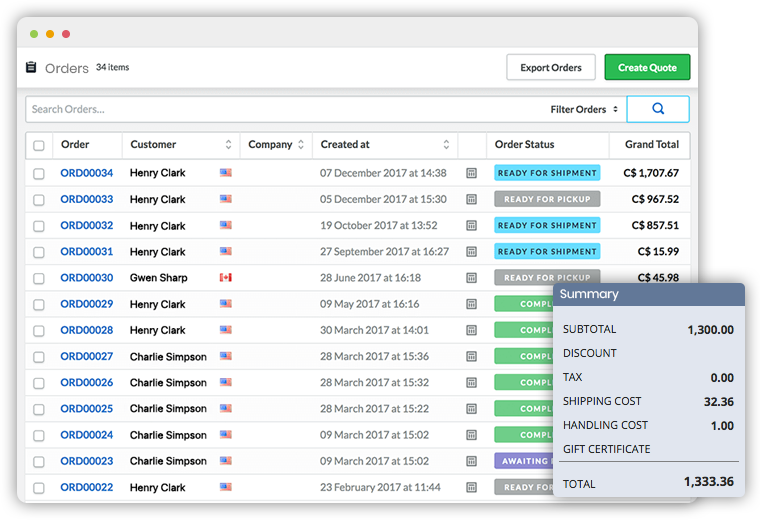The height and width of the screenshot is (520, 760).
Task: Sort by the Customer column arrows
Action: (228, 144)
